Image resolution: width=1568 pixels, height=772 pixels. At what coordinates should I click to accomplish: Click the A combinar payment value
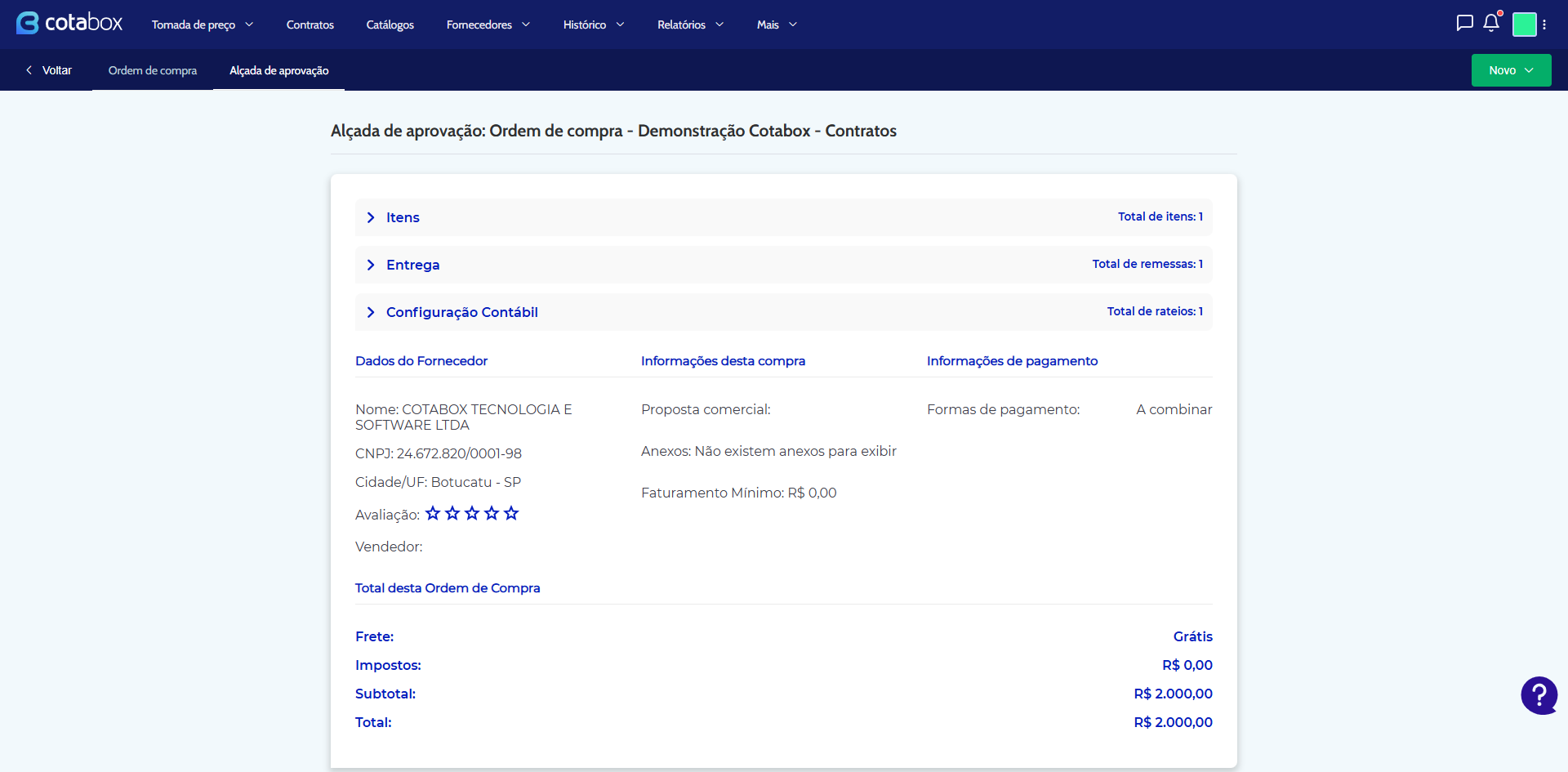1174,409
